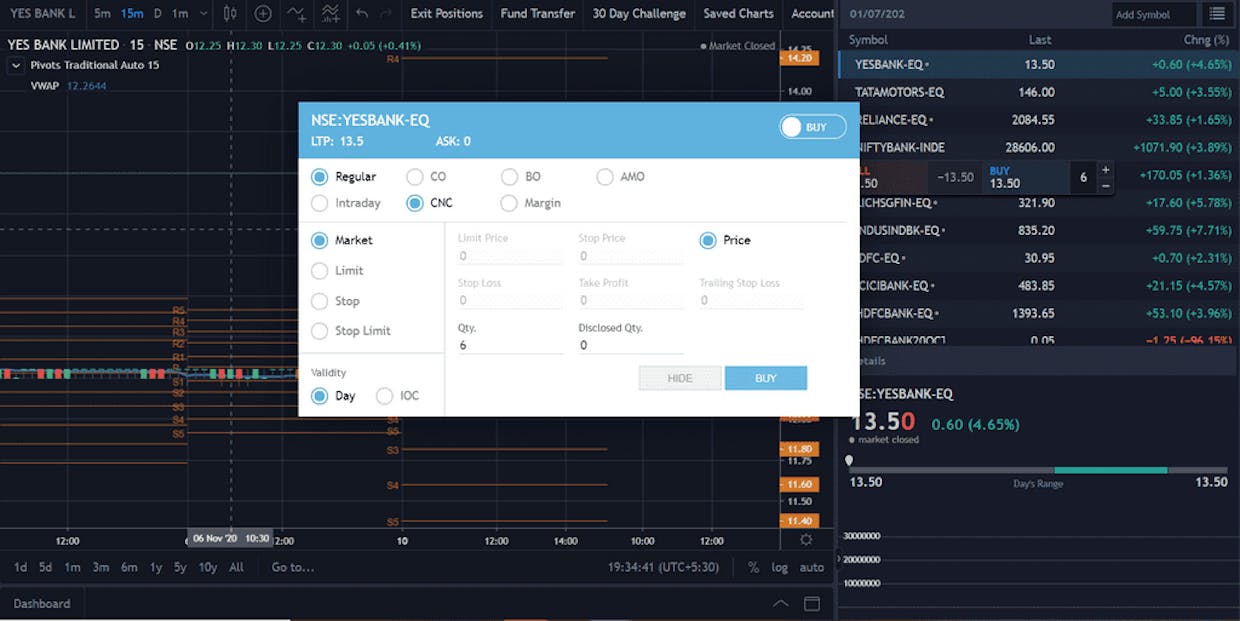This screenshot has height=621, width=1240.
Task: Select the 1m button in top toolbar
Action: [x=180, y=14]
